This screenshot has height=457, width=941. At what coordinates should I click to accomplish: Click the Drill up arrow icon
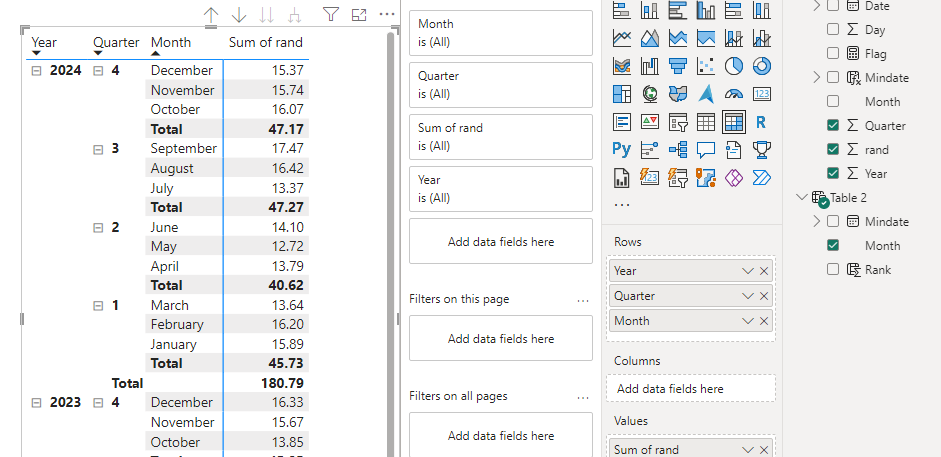[211, 15]
